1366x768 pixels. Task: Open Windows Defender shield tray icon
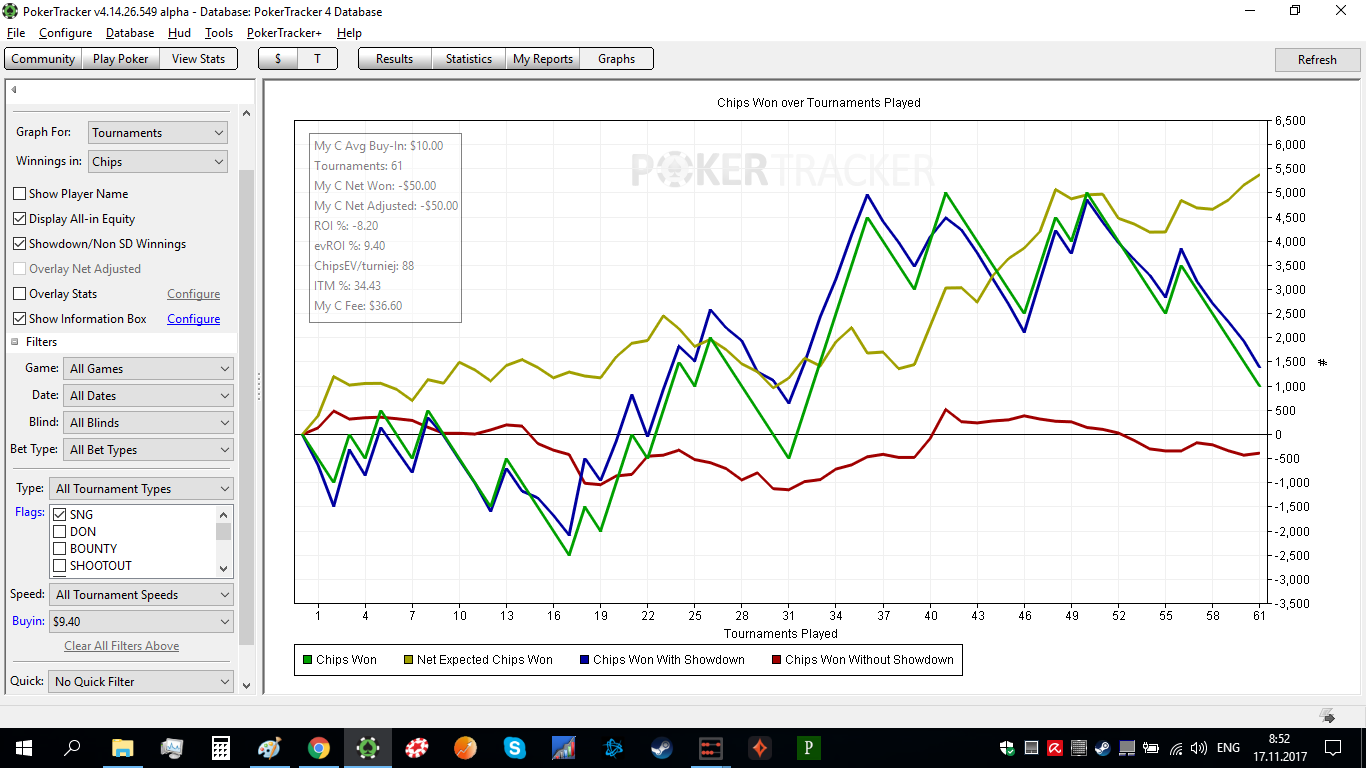(x=1007, y=748)
